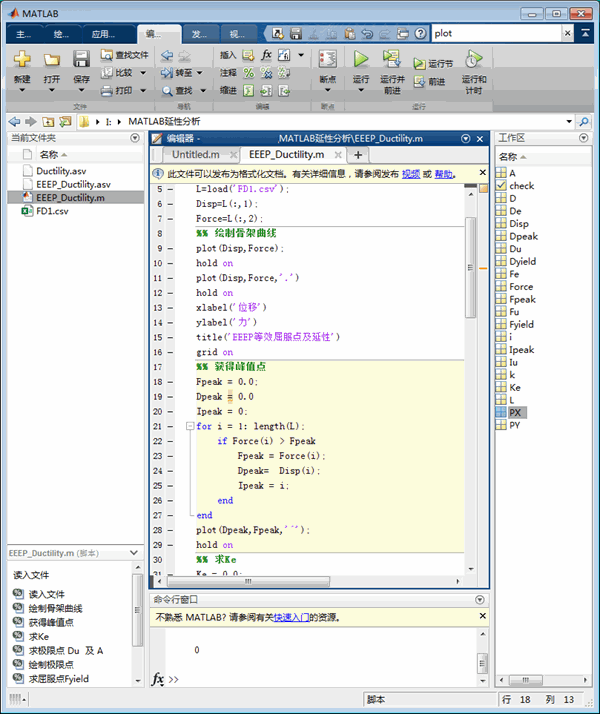600x714 pixels.
Task: Collapse the EEEP_Ductility.m details panel
Action: pyautogui.click(x=134, y=553)
